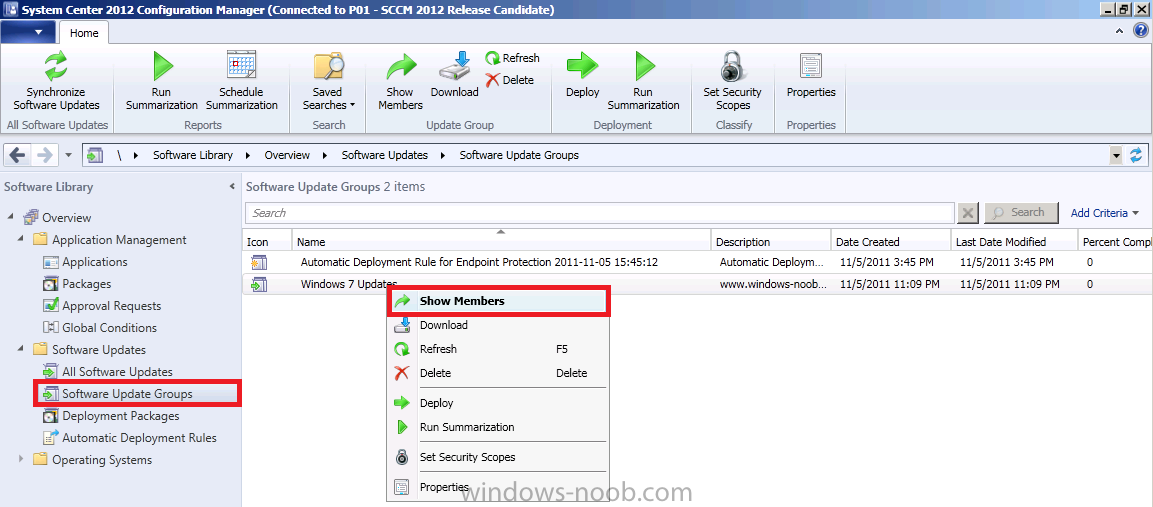This screenshot has width=1153, height=507.
Task: Sort by Date Created column
Action: (x=890, y=241)
